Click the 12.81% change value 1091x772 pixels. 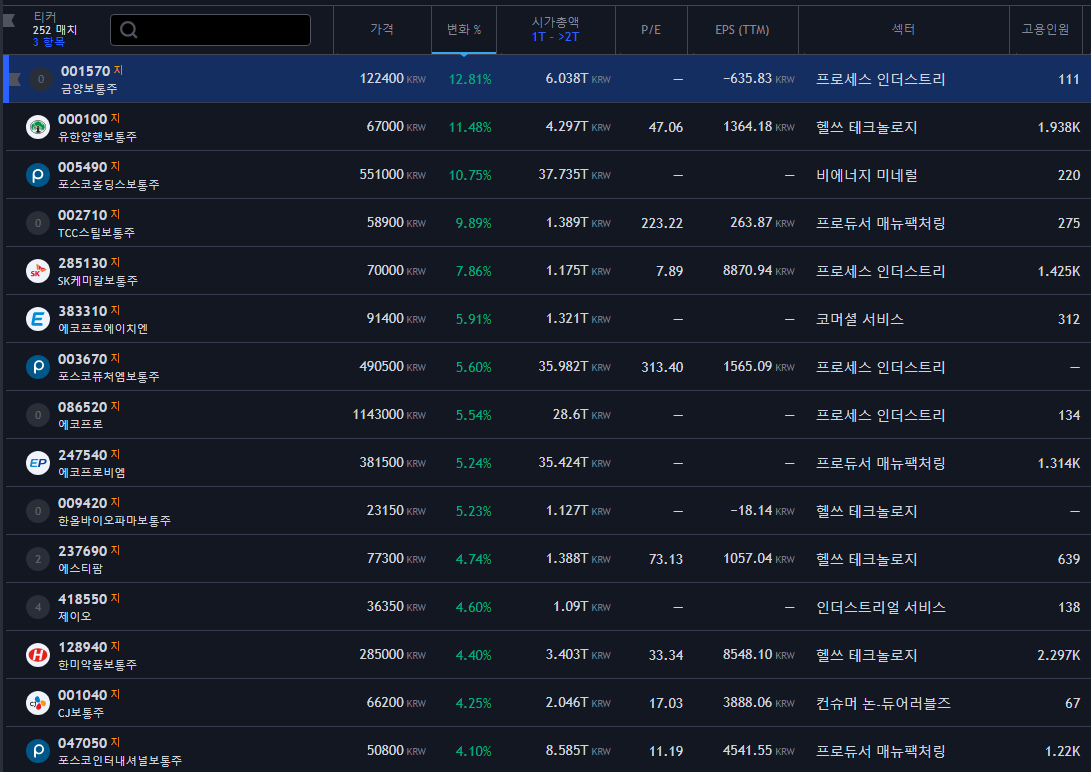pos(470,79)
